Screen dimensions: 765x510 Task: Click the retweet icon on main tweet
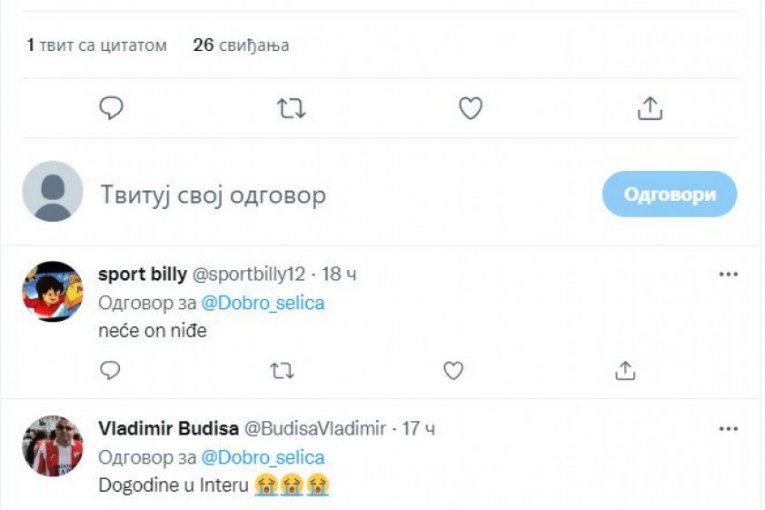click(x=291, y=108)
